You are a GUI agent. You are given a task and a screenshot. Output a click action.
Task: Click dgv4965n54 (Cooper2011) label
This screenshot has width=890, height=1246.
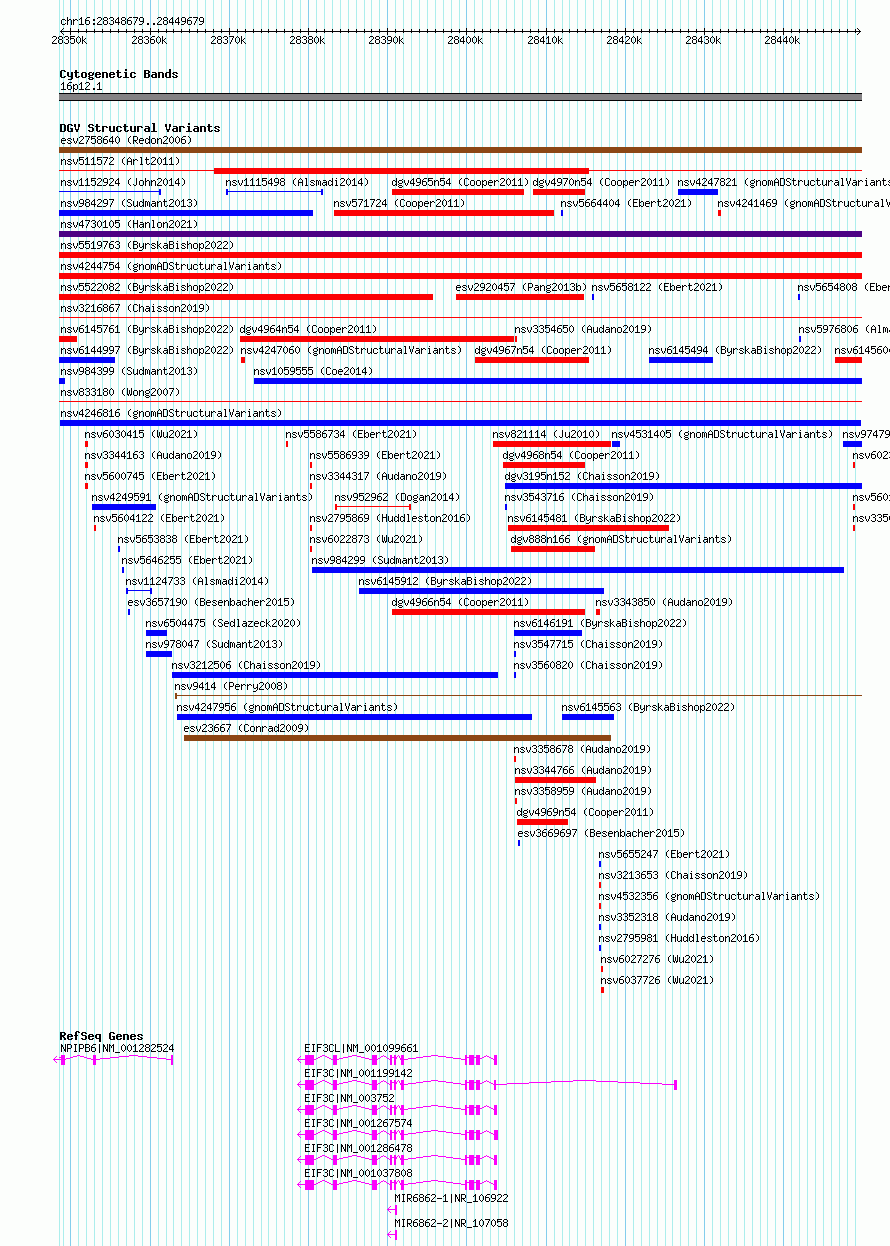460,182
